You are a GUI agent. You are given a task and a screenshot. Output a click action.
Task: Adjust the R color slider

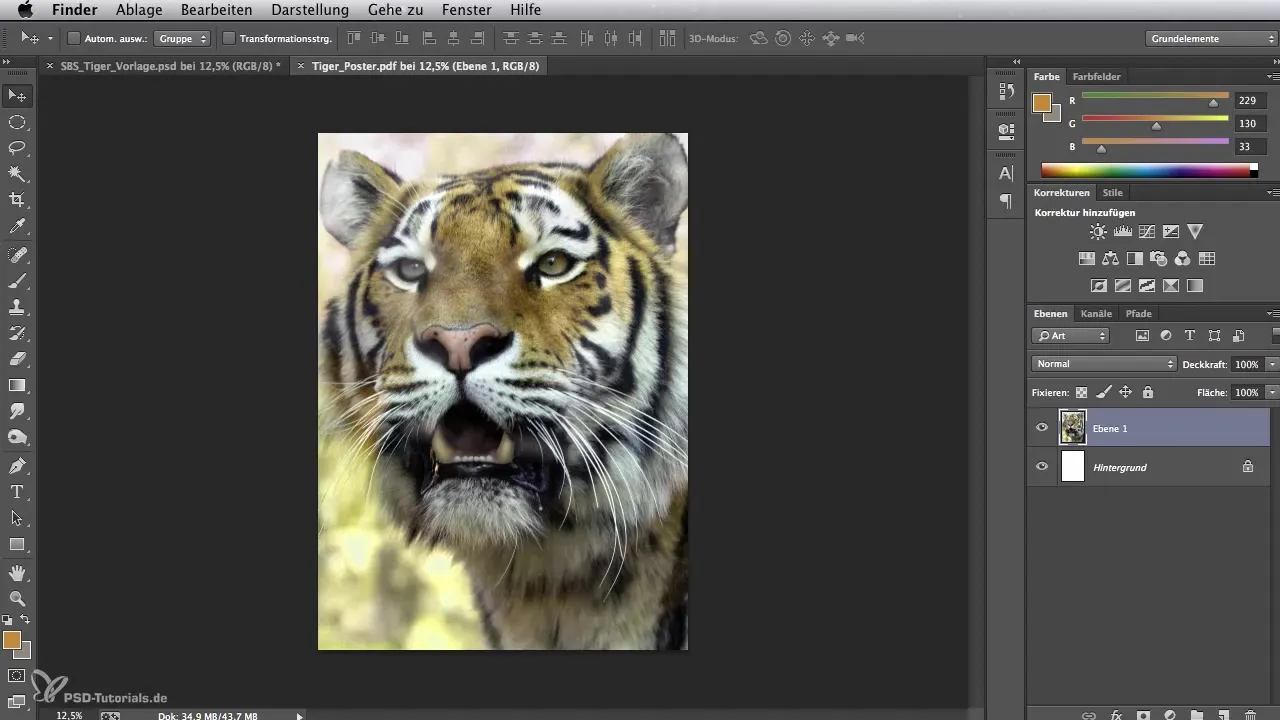pyautogui.click(x=1213, y=103)
